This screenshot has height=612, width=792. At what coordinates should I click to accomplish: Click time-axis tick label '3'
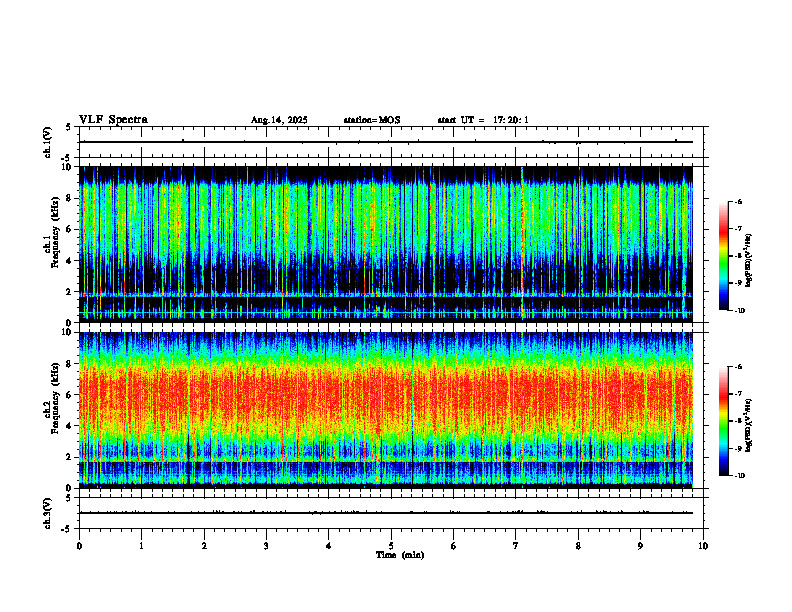pyautogui.click(x=266, y=546)
